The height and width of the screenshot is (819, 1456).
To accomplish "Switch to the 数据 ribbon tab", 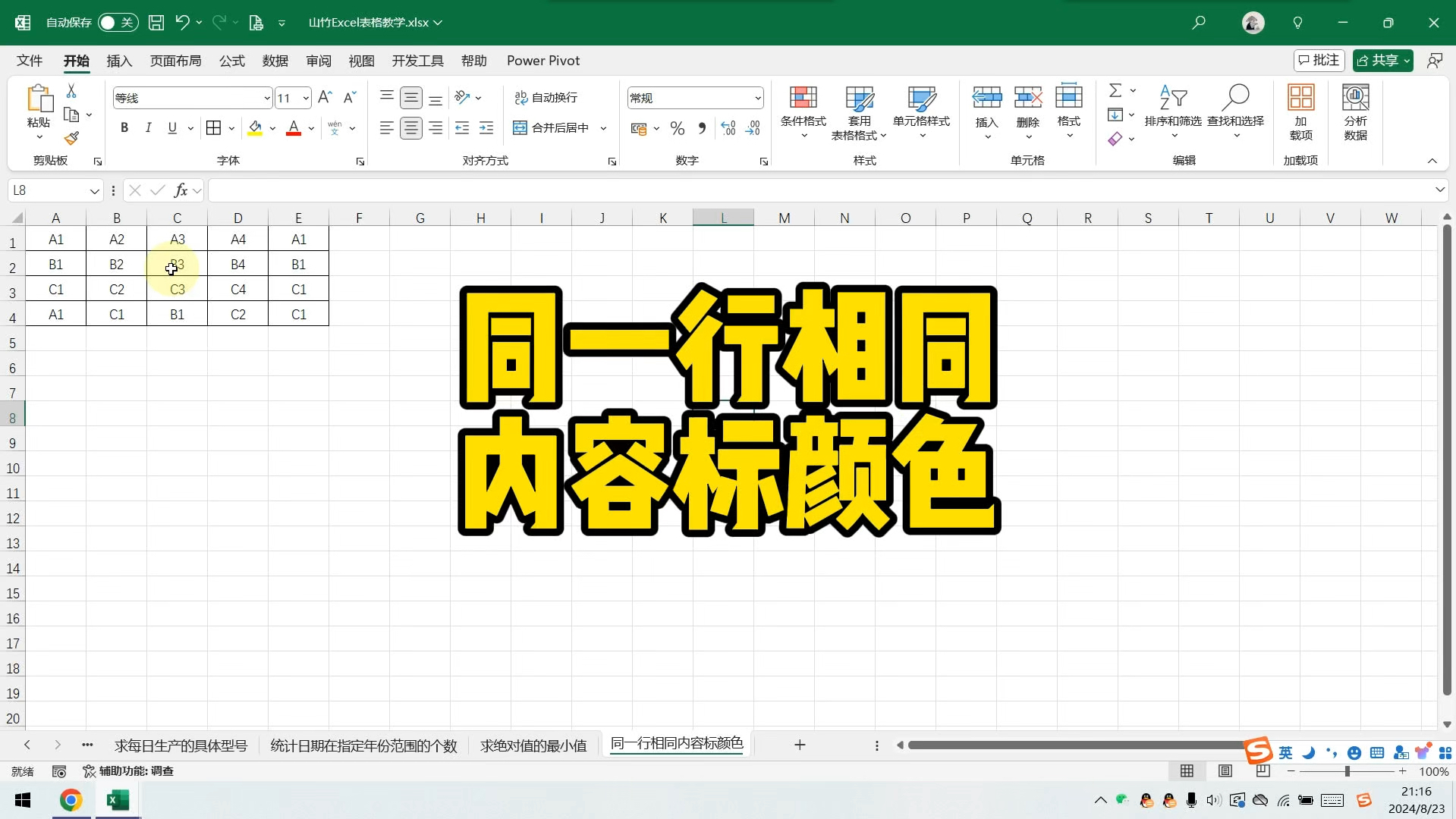I will [x=275, y=61].
